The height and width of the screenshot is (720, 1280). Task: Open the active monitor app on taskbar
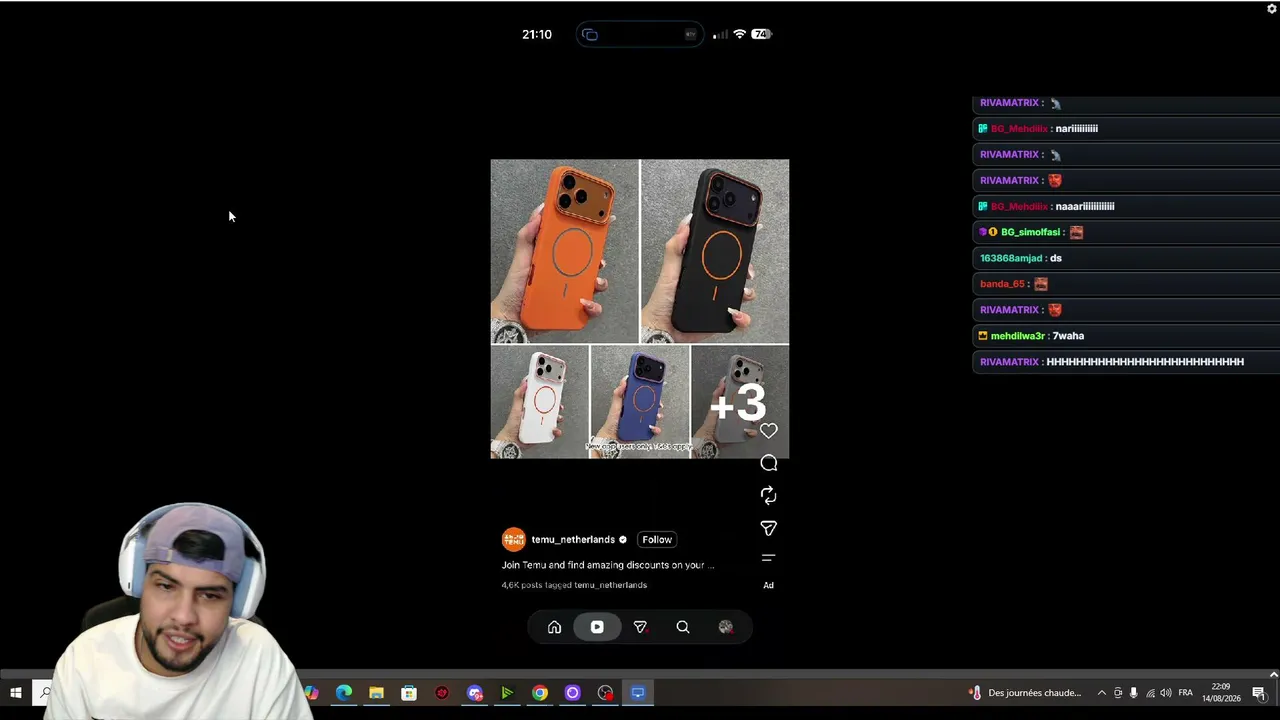tap(638, 693)
